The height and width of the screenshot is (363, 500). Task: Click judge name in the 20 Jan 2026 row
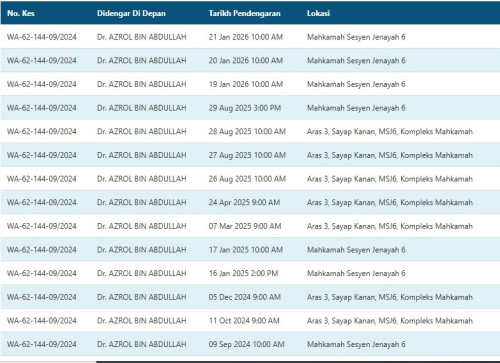point(142,61)
